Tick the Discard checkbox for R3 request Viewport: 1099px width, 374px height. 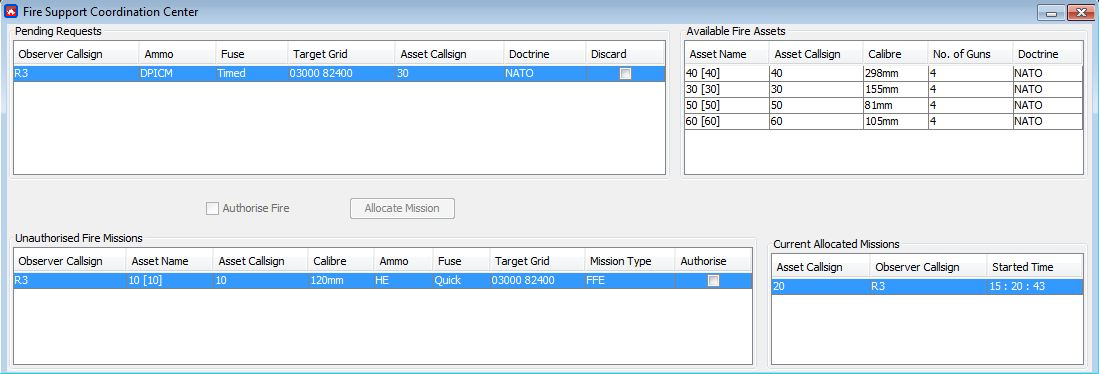[625, 74]
